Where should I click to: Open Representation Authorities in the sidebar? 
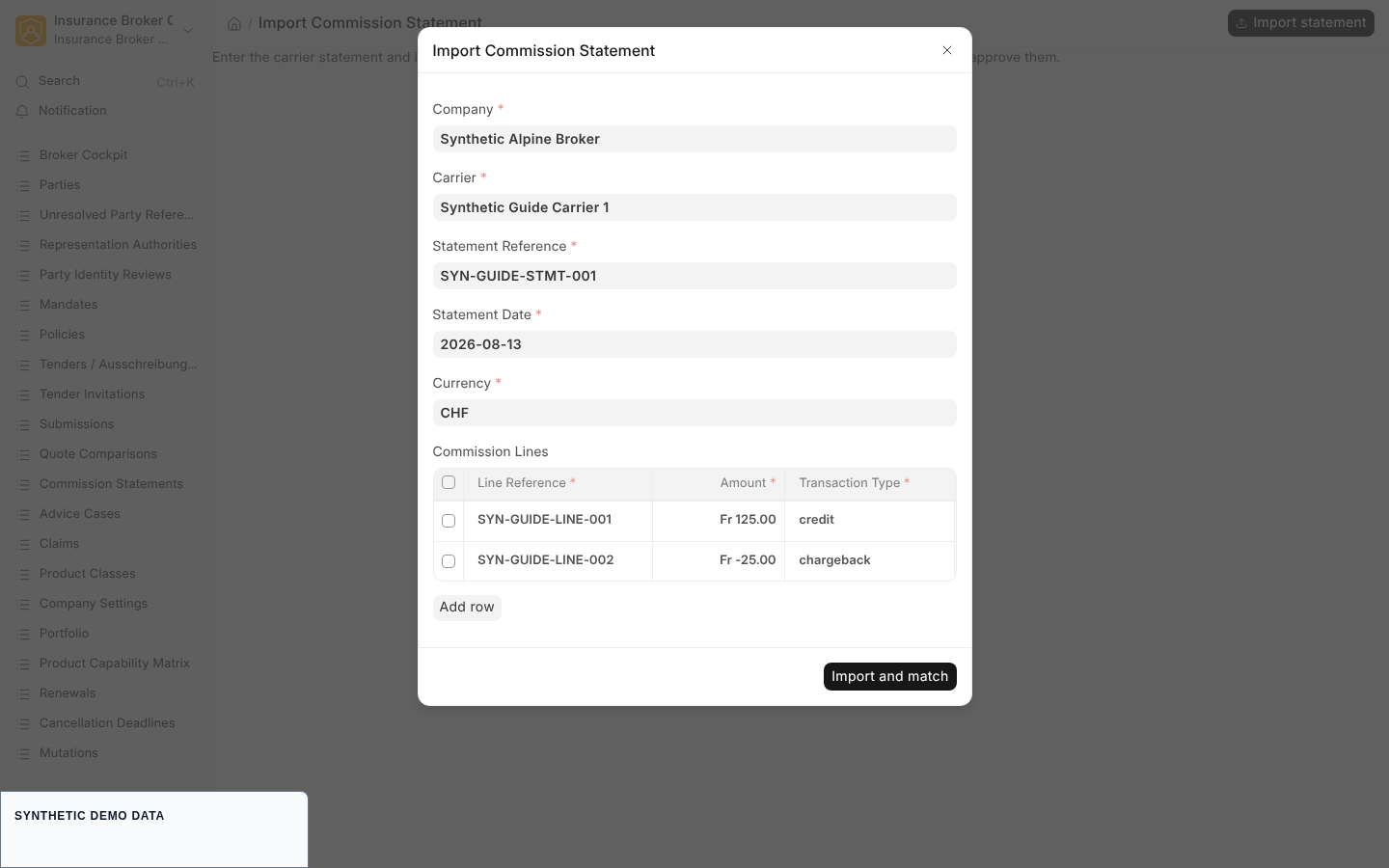(118, 245)
